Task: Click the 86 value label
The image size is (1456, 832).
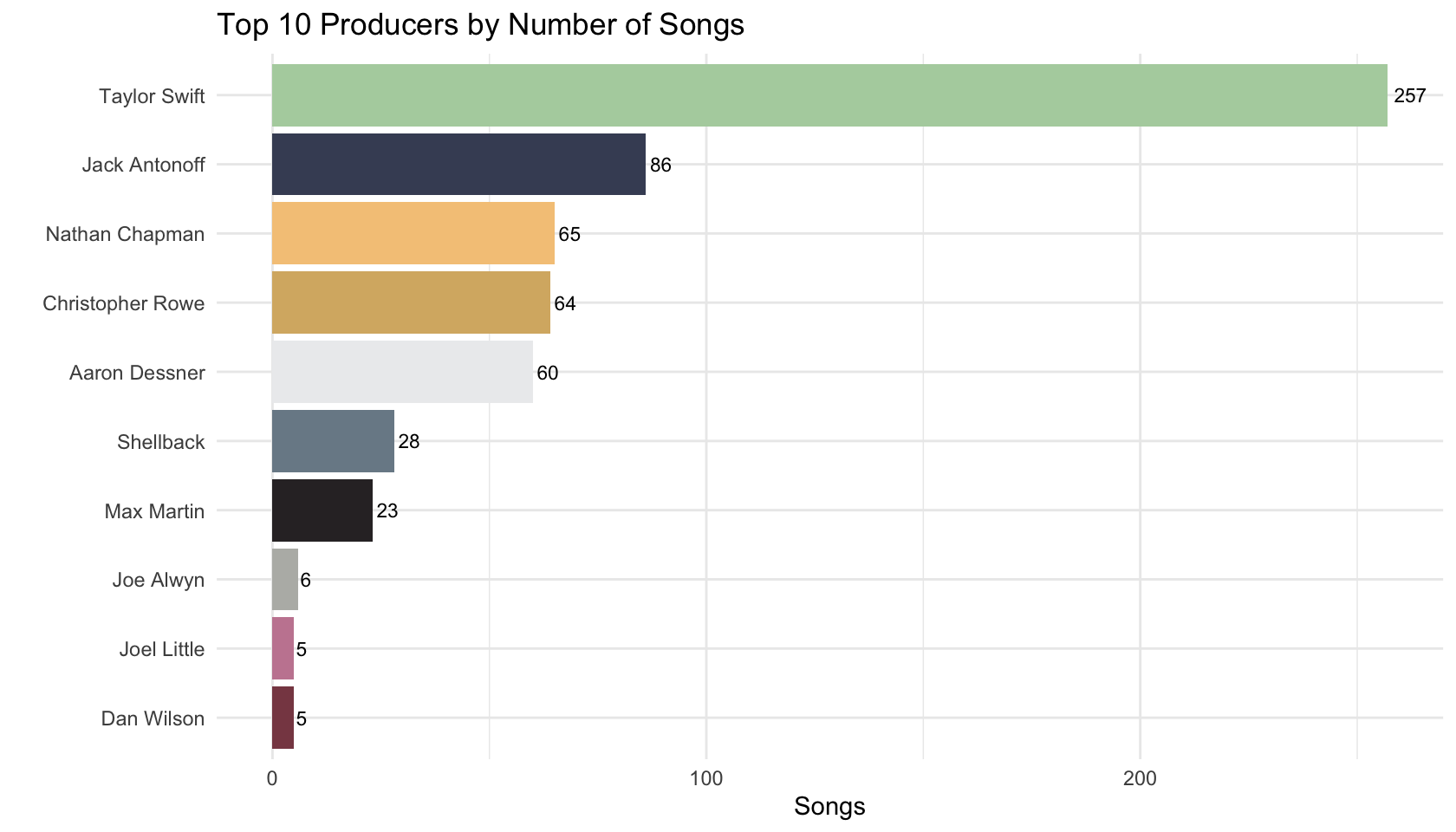Action: [660, 165]
